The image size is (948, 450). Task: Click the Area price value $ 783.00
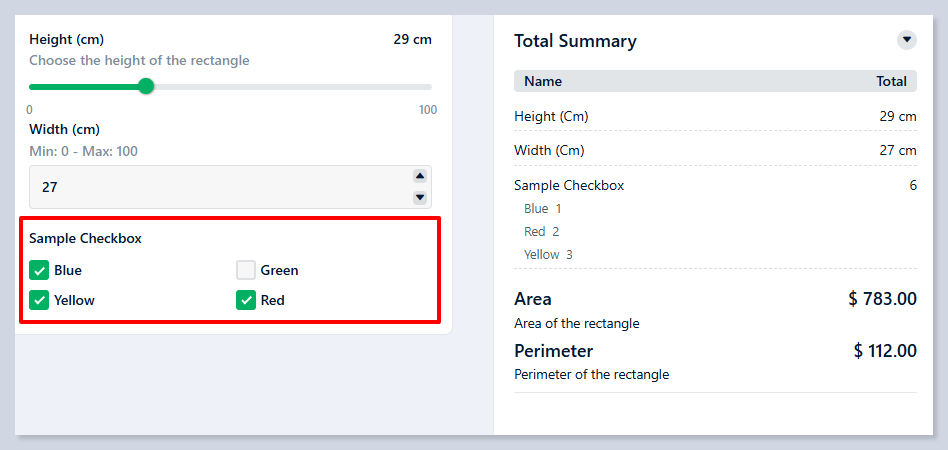882,298
